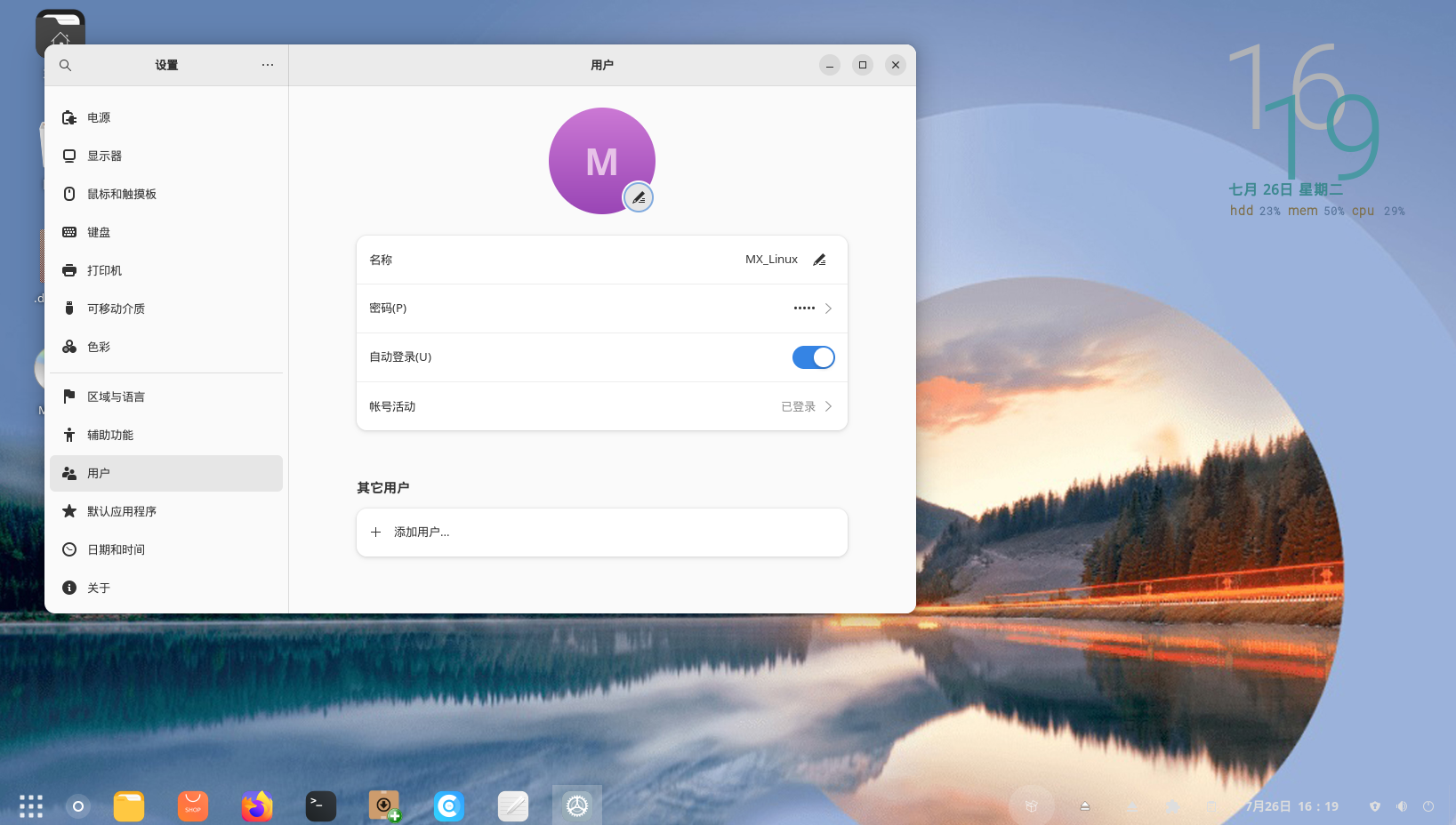
Task: Click the 默认应用程序 star icon
Action: click(x=69, y=511)
